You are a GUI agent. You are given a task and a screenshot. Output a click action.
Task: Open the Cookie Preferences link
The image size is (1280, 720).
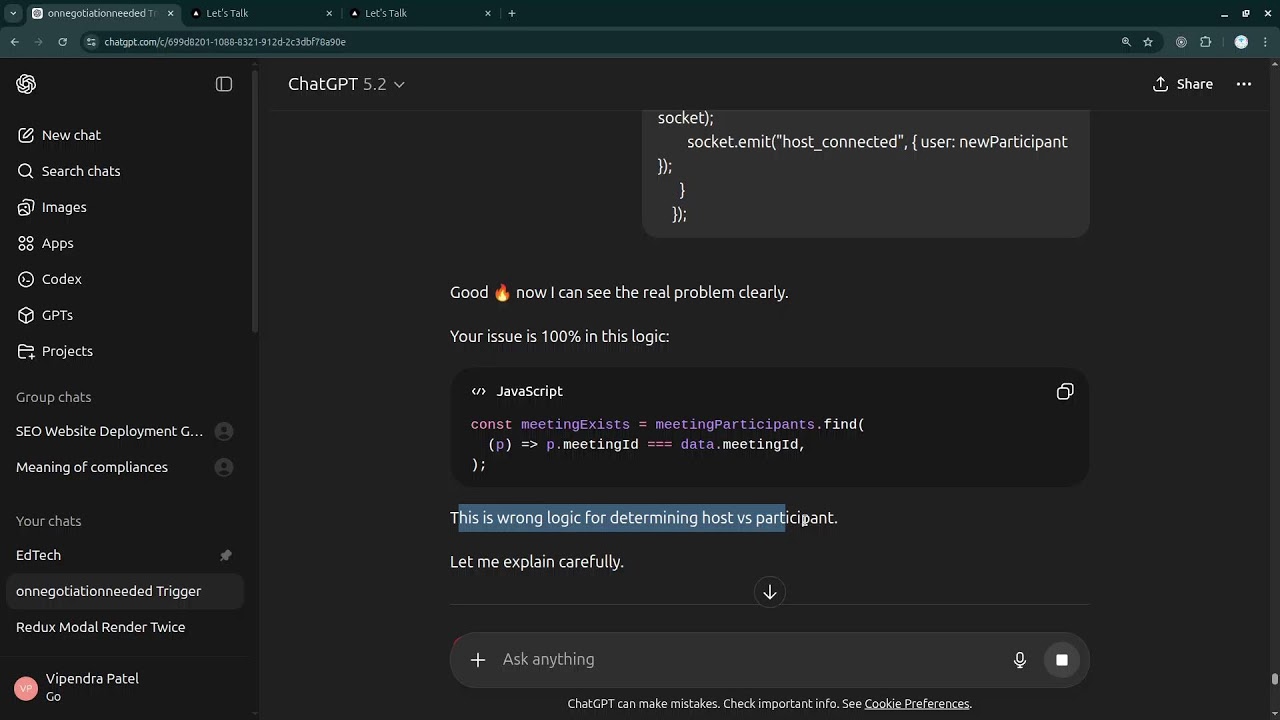click(917, 704)
